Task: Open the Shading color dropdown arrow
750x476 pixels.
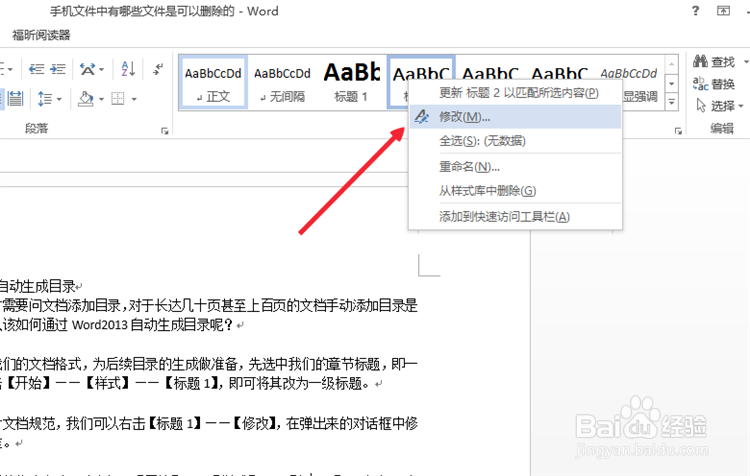Action: point(101,100)
